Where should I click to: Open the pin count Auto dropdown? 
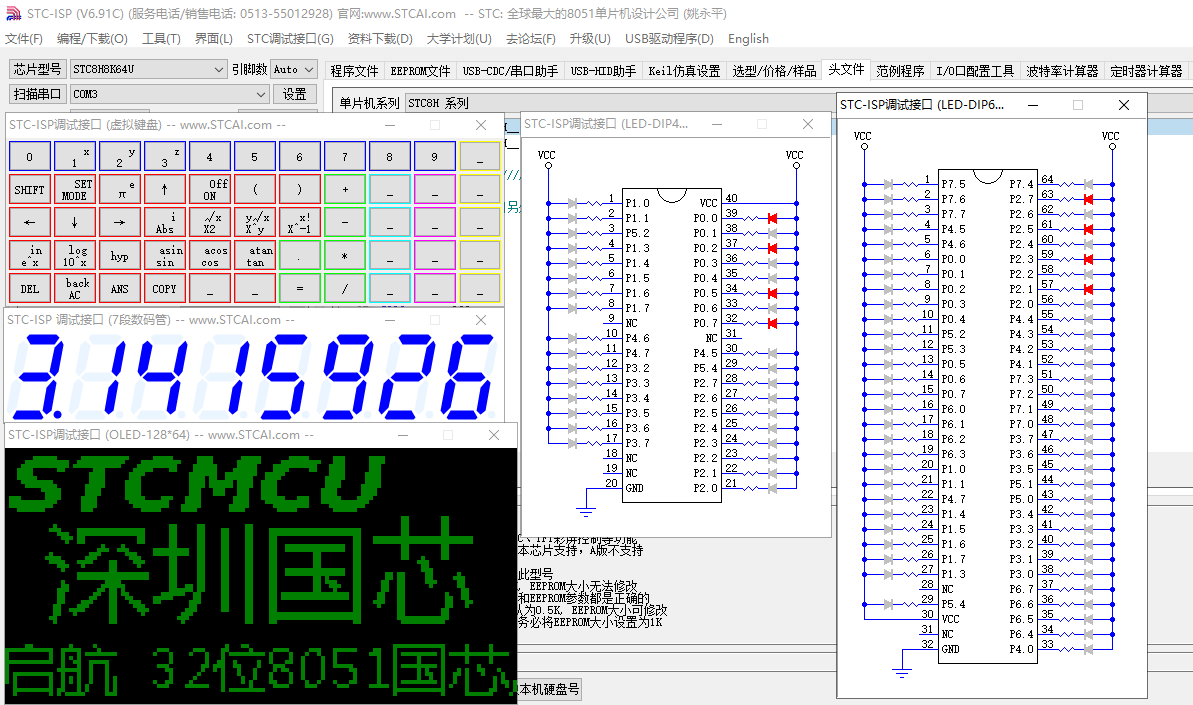pyautogui.click(x=294, y=69)
